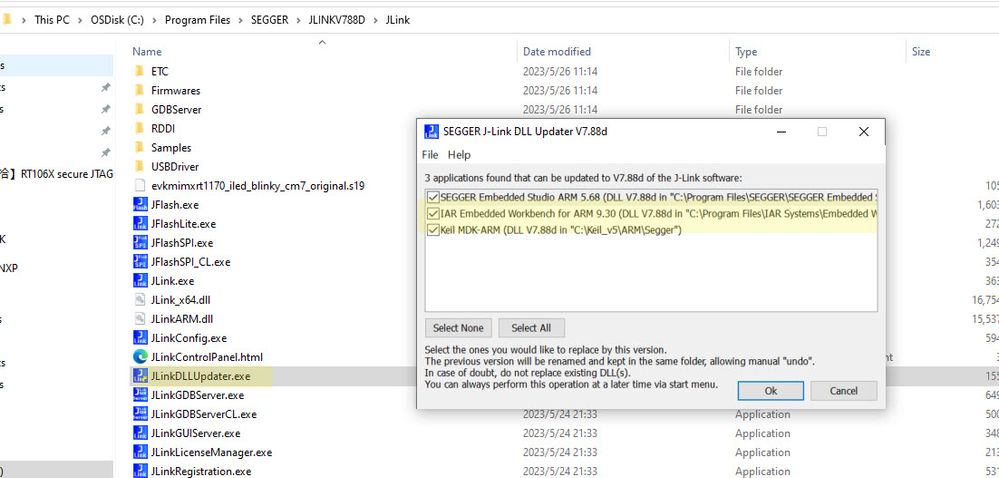999x478 pixels.
Task: Go to Program Files in breadcrumb
Action: click(198, 20)
